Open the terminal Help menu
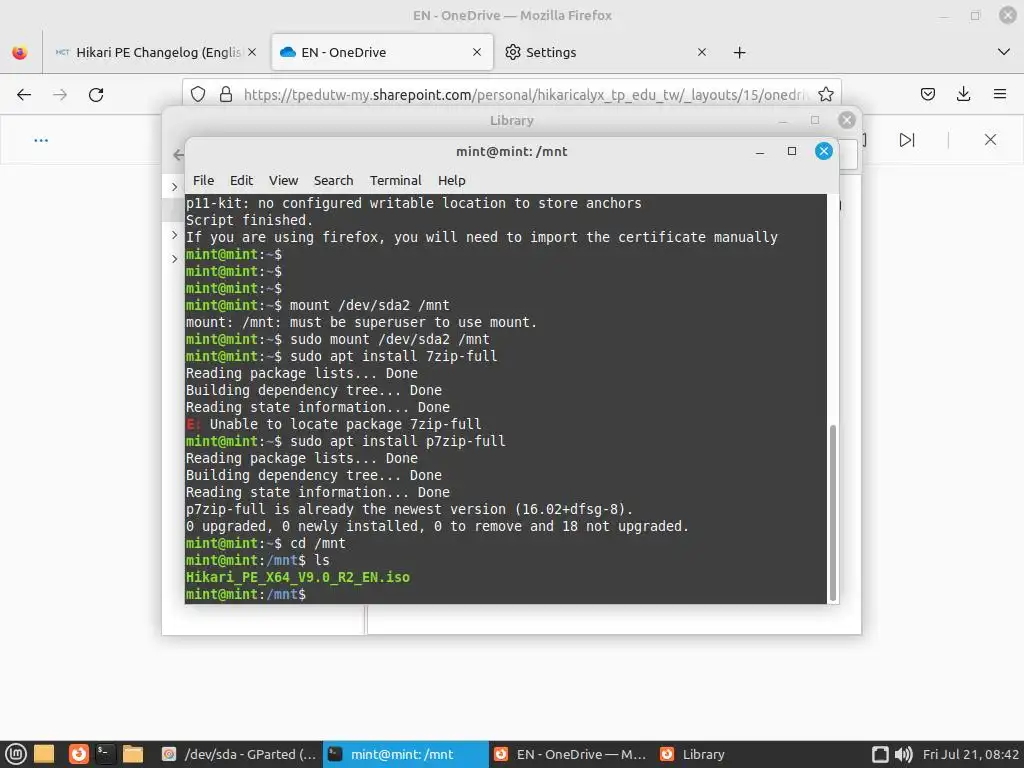1024x768 pixels. click(451, 180)
